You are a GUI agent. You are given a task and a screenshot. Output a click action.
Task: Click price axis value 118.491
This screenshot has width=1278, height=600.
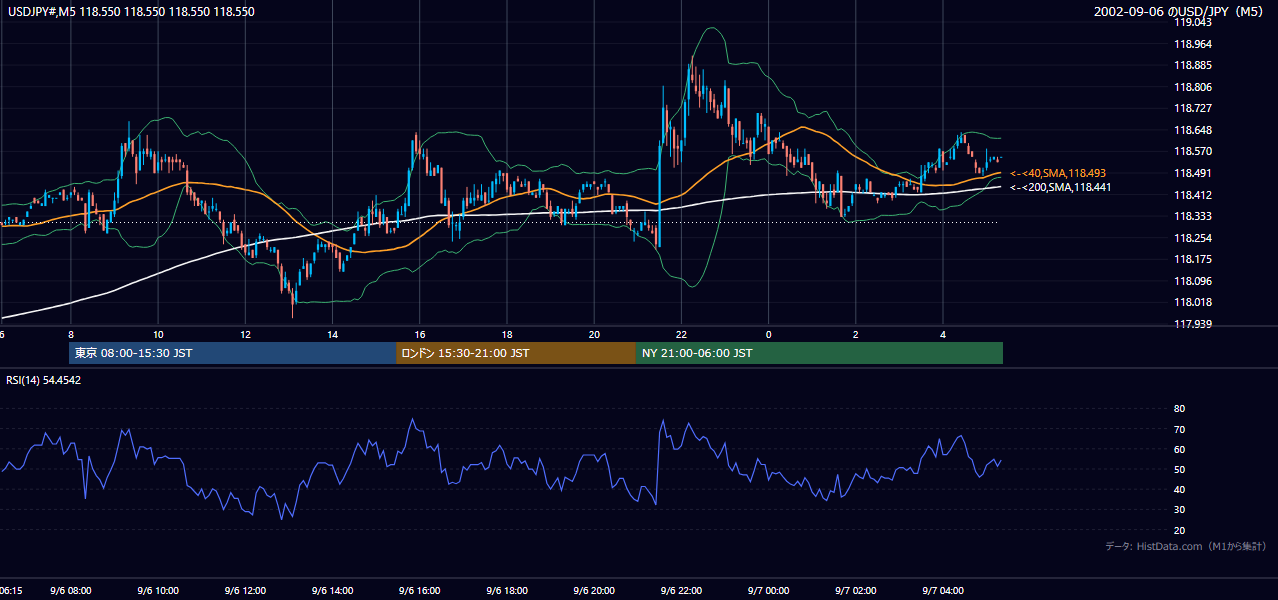[1192, 173]
